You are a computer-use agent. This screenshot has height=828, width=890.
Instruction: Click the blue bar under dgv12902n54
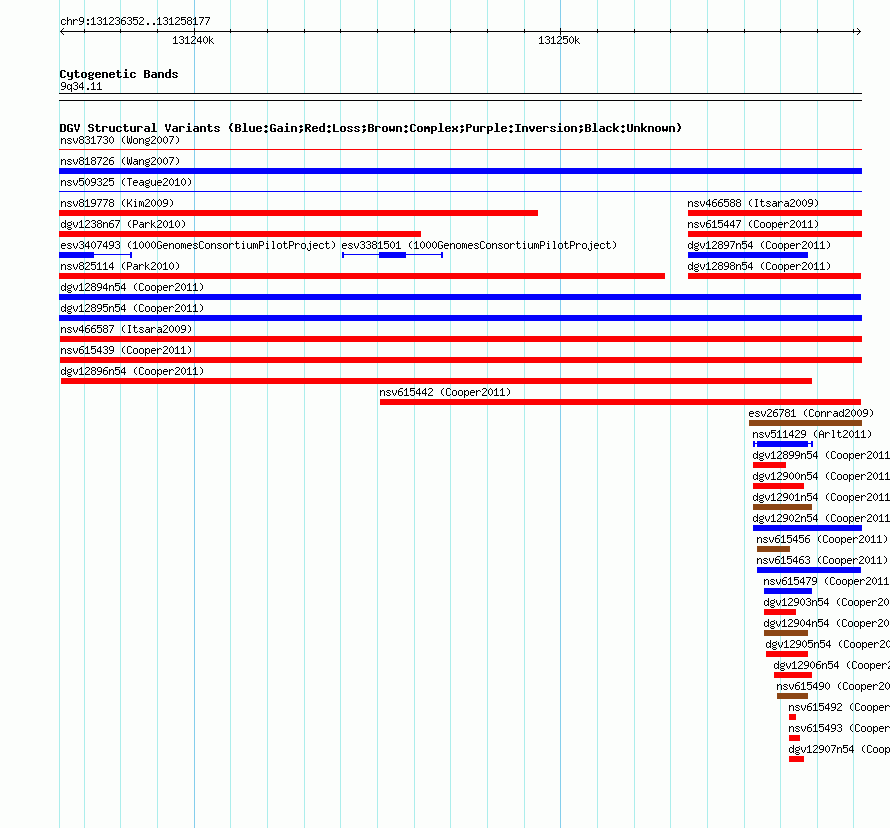(x=807, y=528)
